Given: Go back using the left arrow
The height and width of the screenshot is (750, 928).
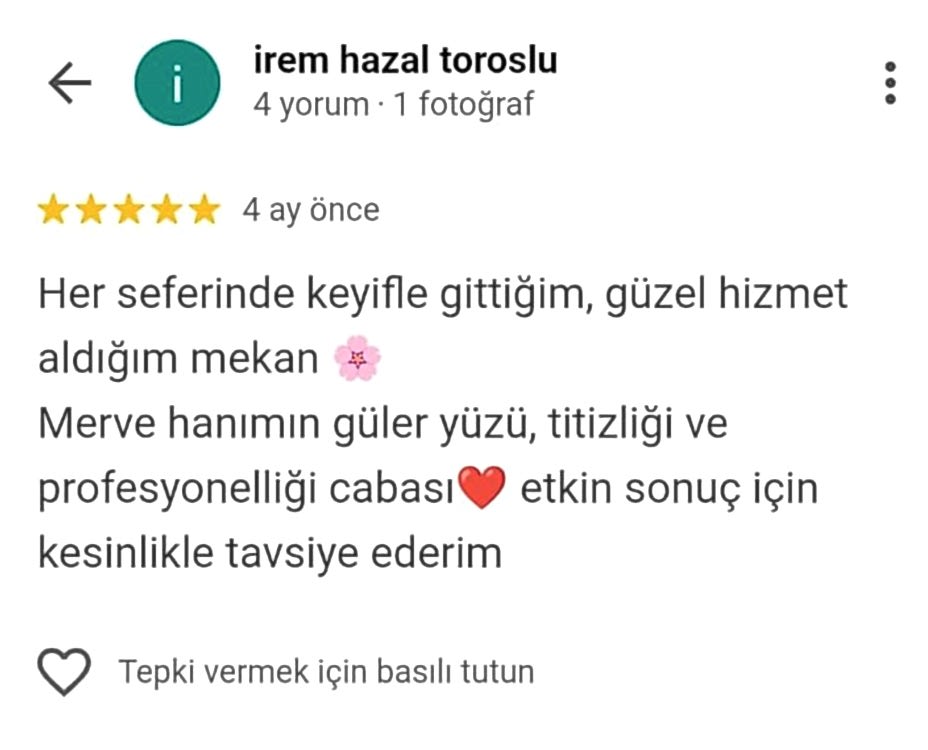Looking at the screenshot, I should tap(70, 82).
